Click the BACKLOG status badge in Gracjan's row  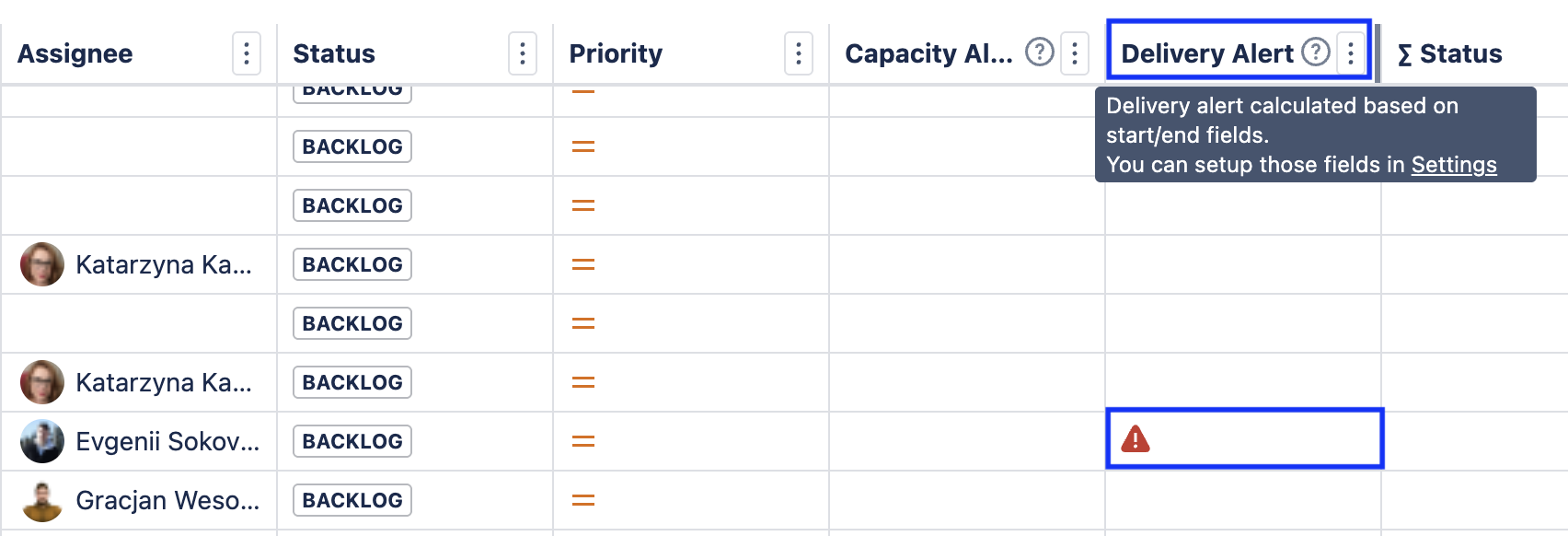coord(352,500)
